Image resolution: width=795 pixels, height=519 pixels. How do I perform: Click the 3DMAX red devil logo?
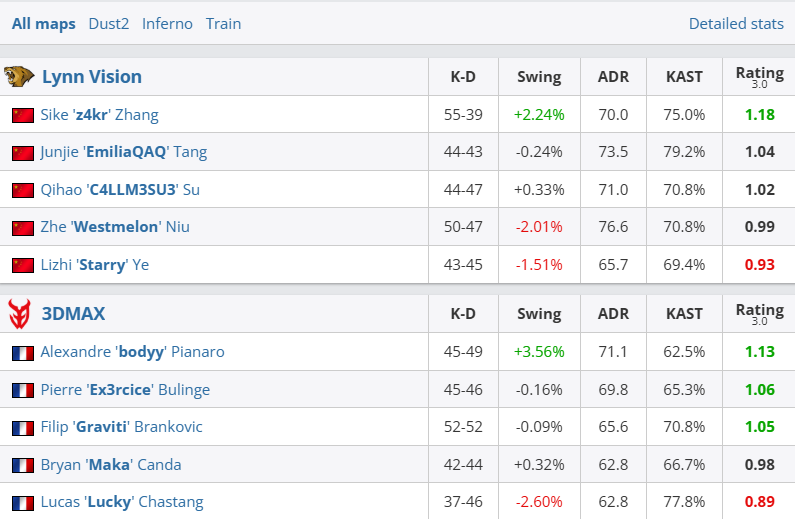point(19,314)
